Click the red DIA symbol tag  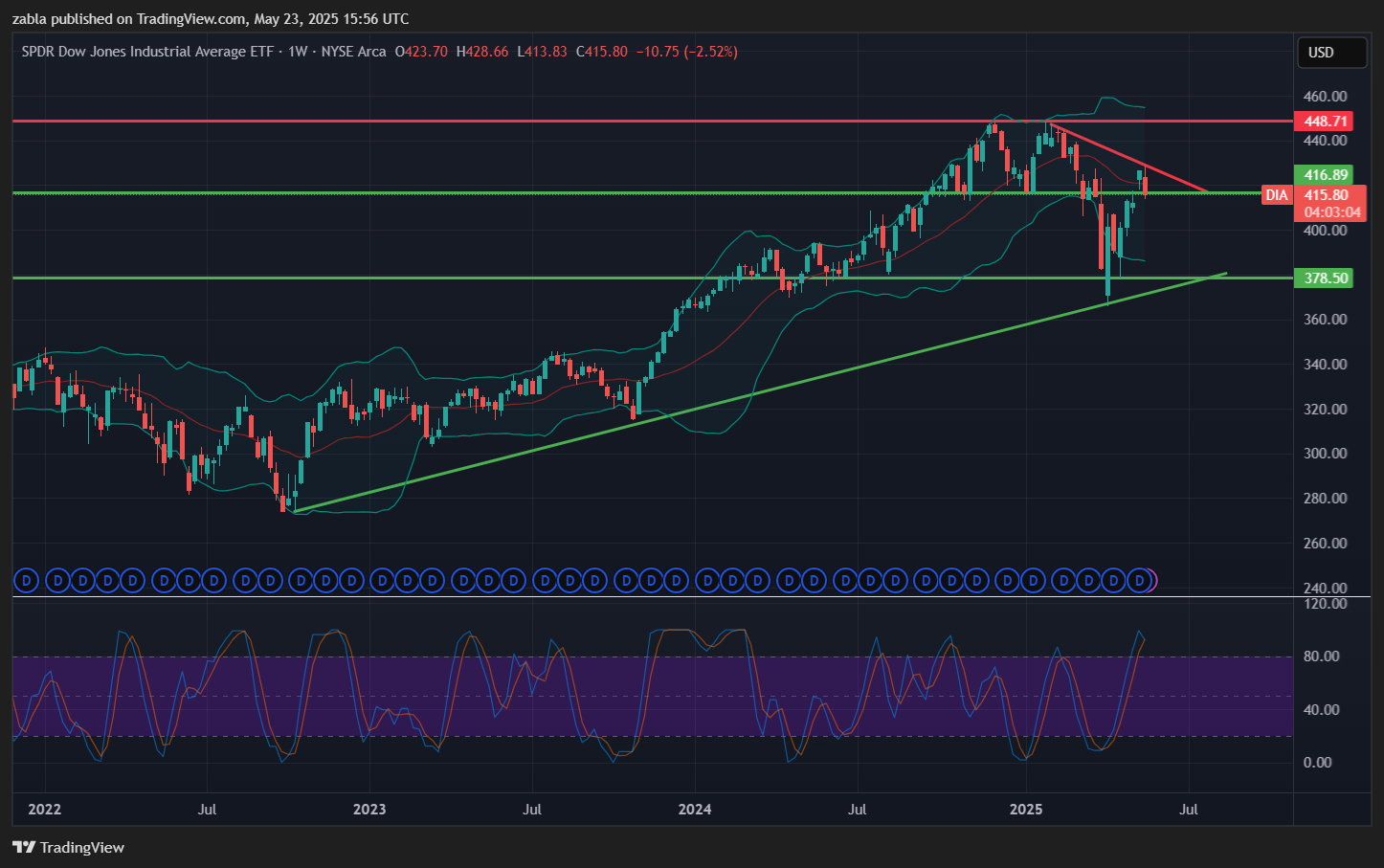pos(1276,195)
